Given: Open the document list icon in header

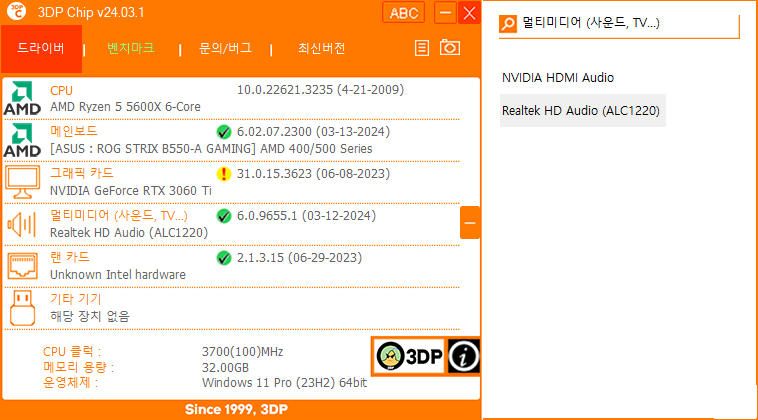Looking at the screenshot, I should tap(423, 48).
